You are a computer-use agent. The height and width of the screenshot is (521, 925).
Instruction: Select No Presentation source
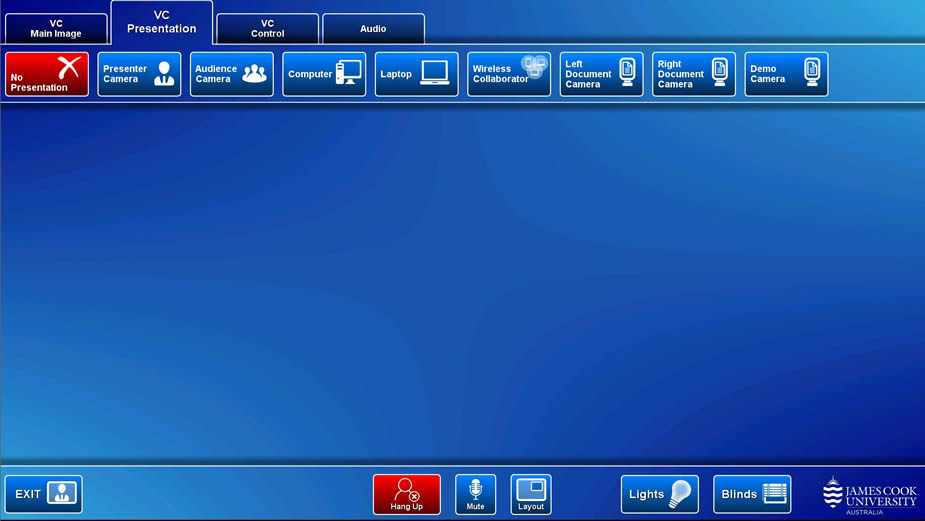[x=47, y=74]
